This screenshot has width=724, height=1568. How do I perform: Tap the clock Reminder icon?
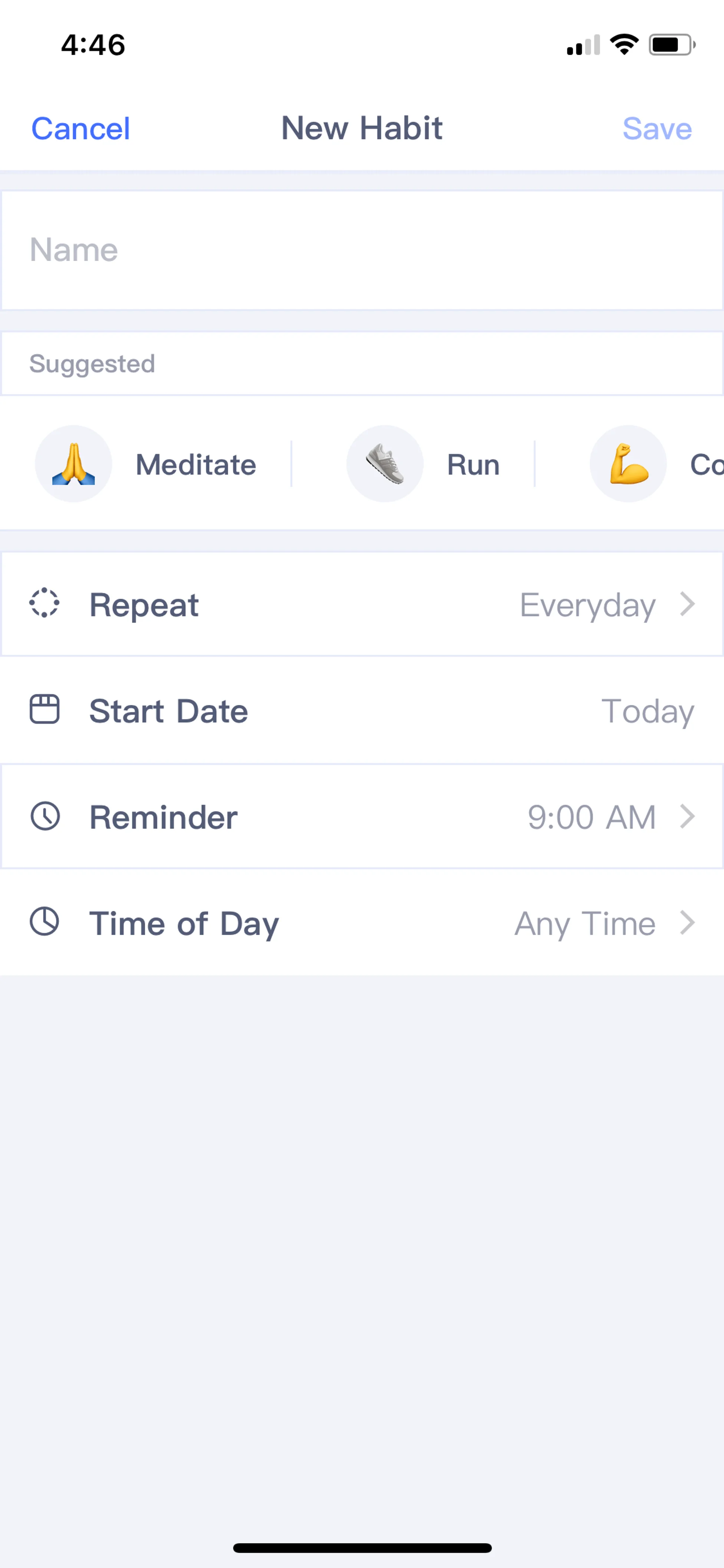click(45, 815)
